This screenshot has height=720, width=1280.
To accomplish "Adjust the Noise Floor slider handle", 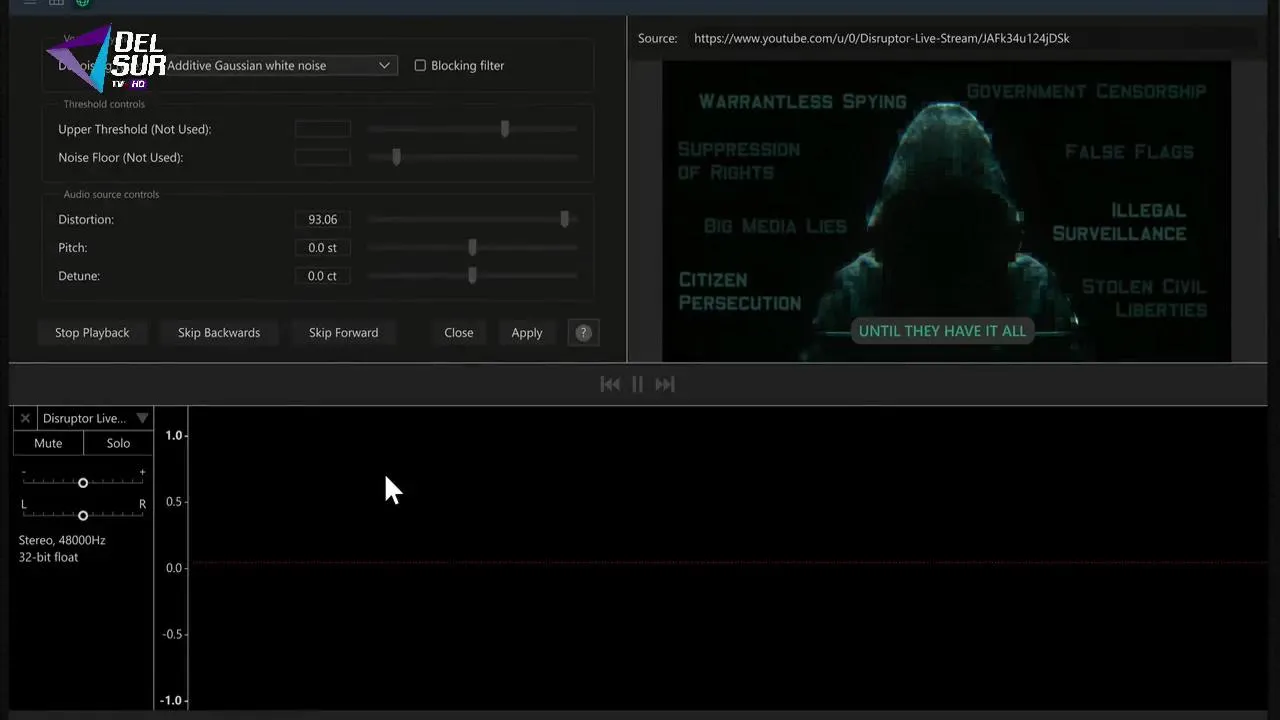I will coord(397,157).
